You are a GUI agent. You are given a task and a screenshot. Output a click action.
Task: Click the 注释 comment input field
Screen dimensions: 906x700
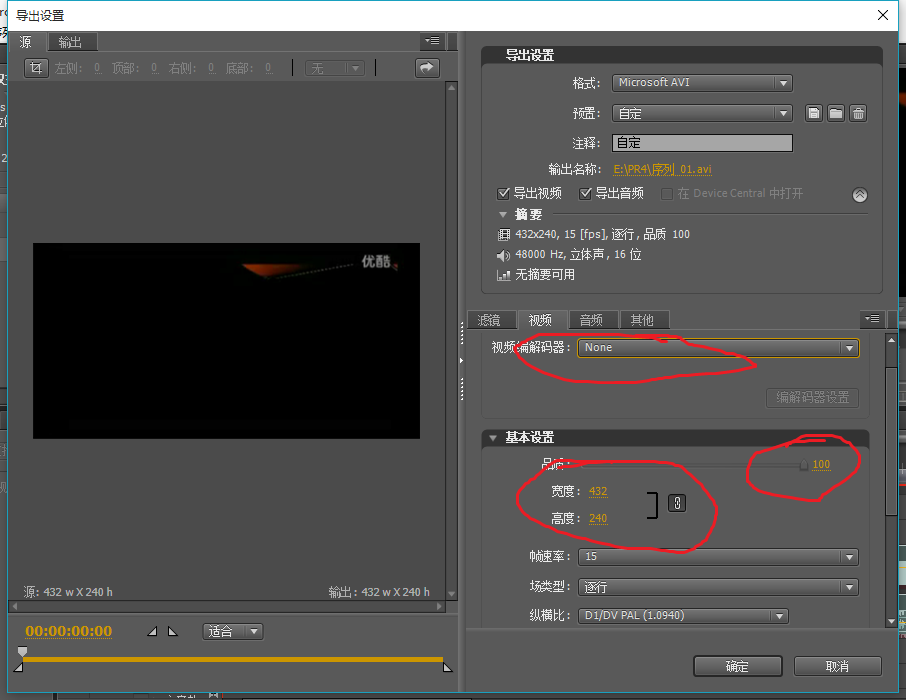tap(702, 143)
